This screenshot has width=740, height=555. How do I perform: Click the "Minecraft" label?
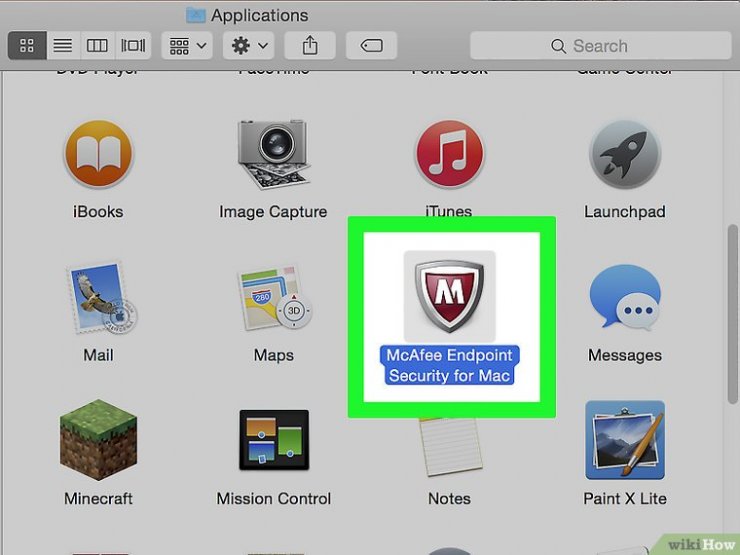point(98,498)
